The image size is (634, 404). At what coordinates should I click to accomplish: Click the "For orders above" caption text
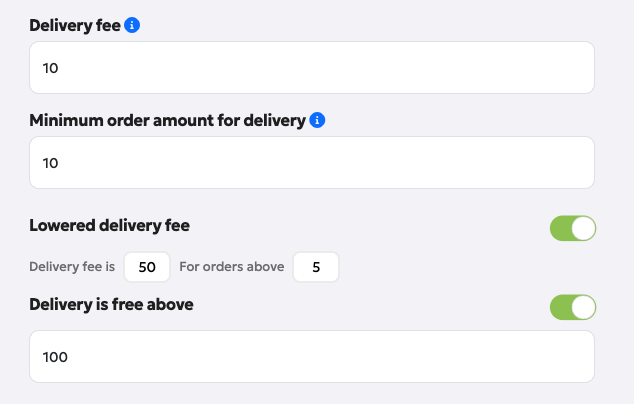231,267
